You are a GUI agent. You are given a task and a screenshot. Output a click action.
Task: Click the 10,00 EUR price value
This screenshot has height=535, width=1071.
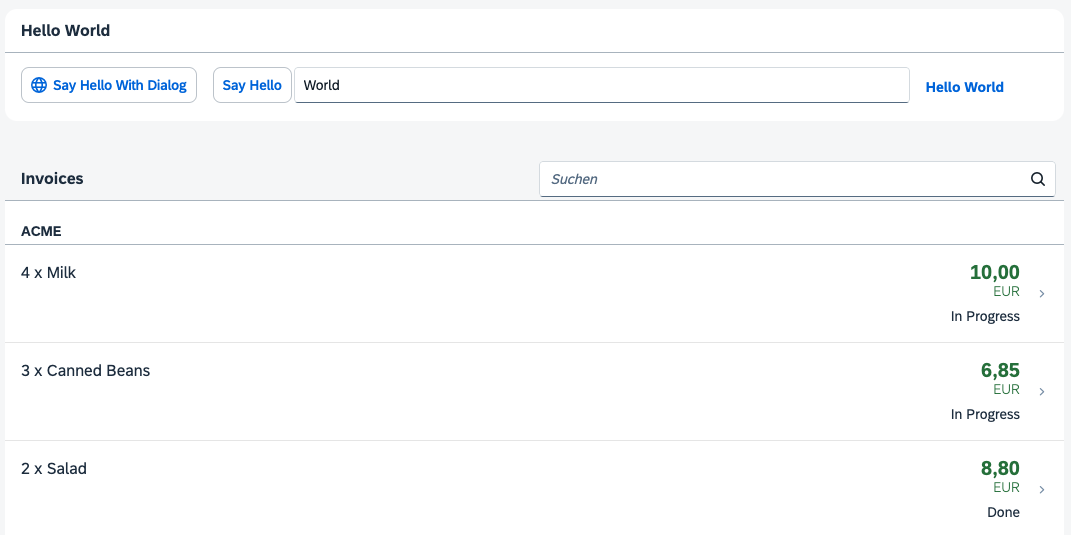coord(994,281)
